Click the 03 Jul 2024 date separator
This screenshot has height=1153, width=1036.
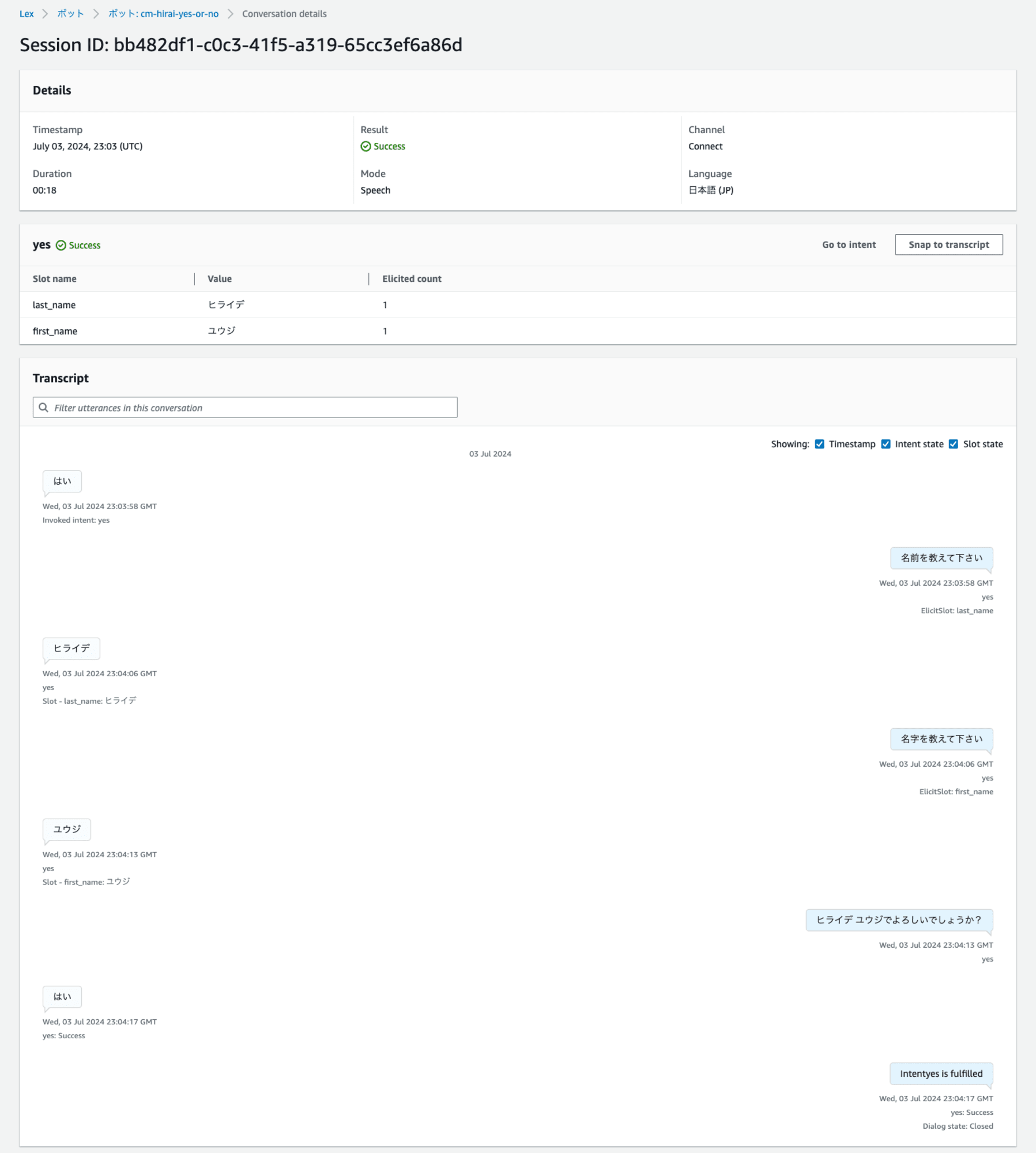490,454
